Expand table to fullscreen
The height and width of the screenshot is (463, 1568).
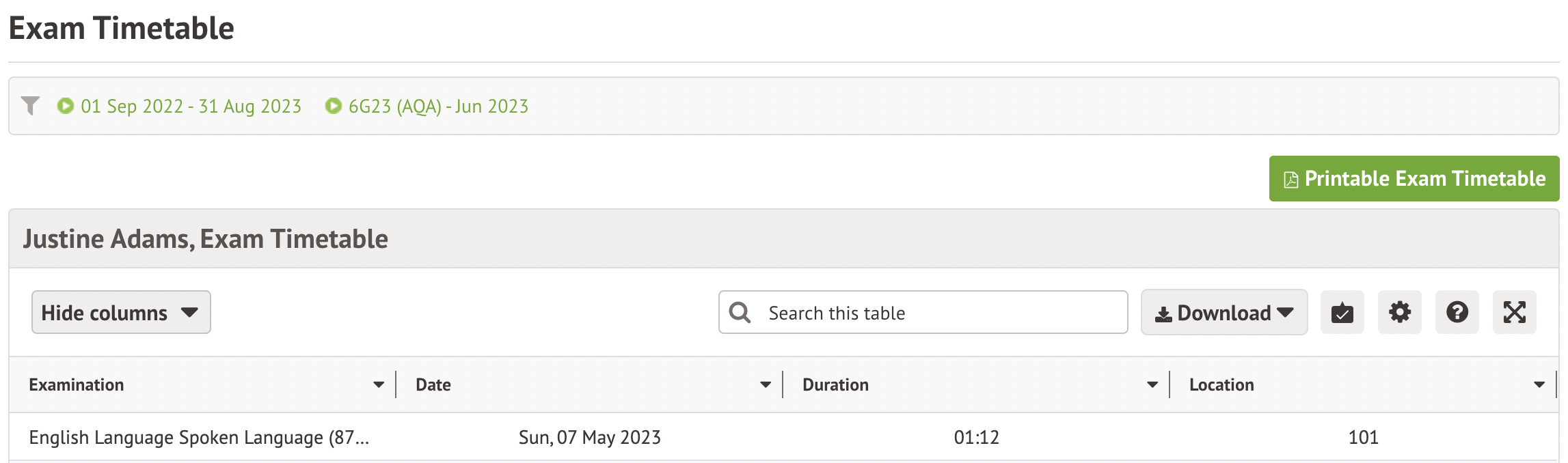pyautogui.click(x=1514, y=313)
